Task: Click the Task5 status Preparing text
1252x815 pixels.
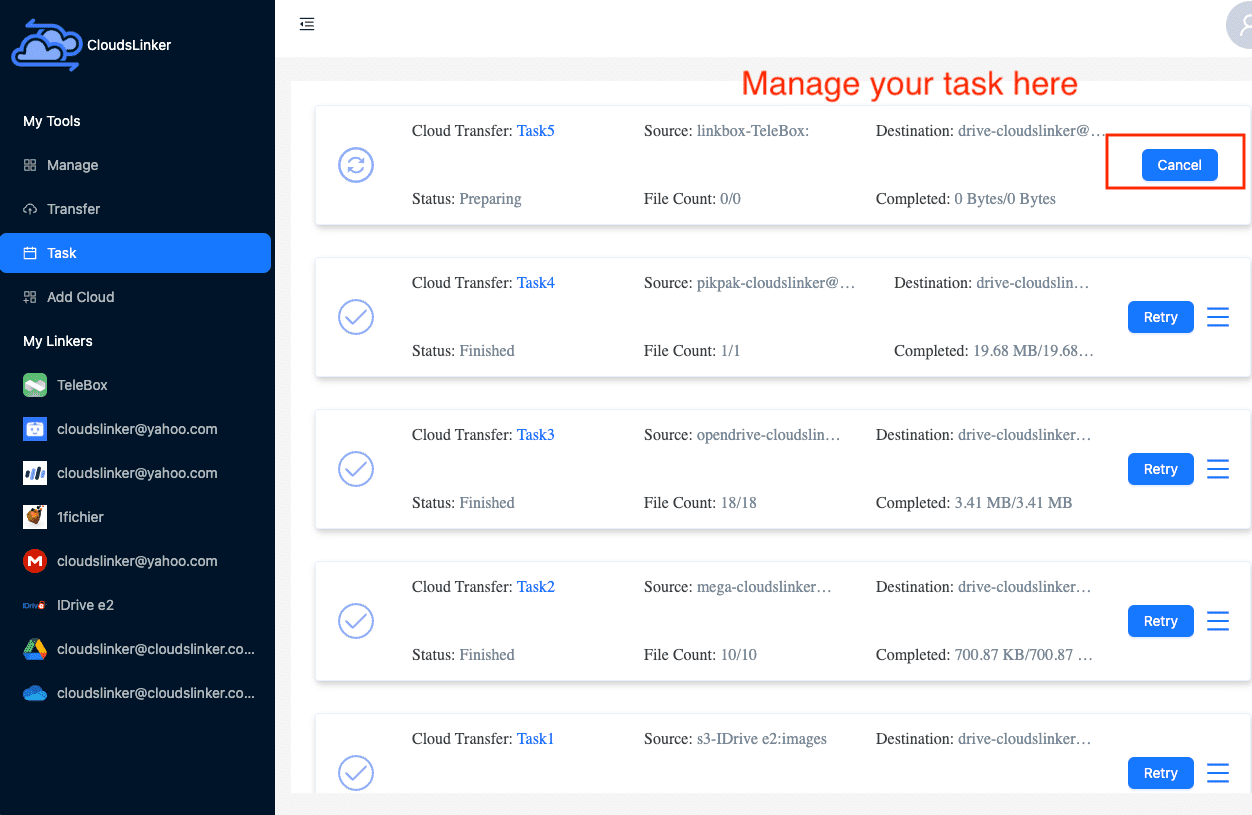Action: point(490,199)
